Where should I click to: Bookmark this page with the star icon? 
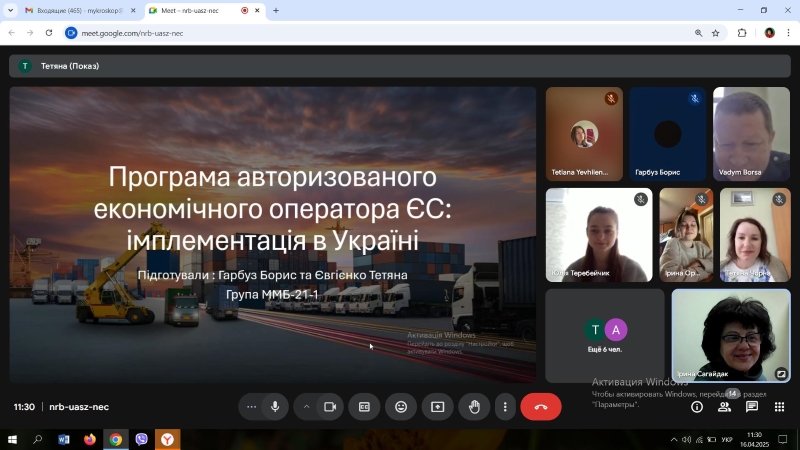pyautogui.click(x=716, y=33)
